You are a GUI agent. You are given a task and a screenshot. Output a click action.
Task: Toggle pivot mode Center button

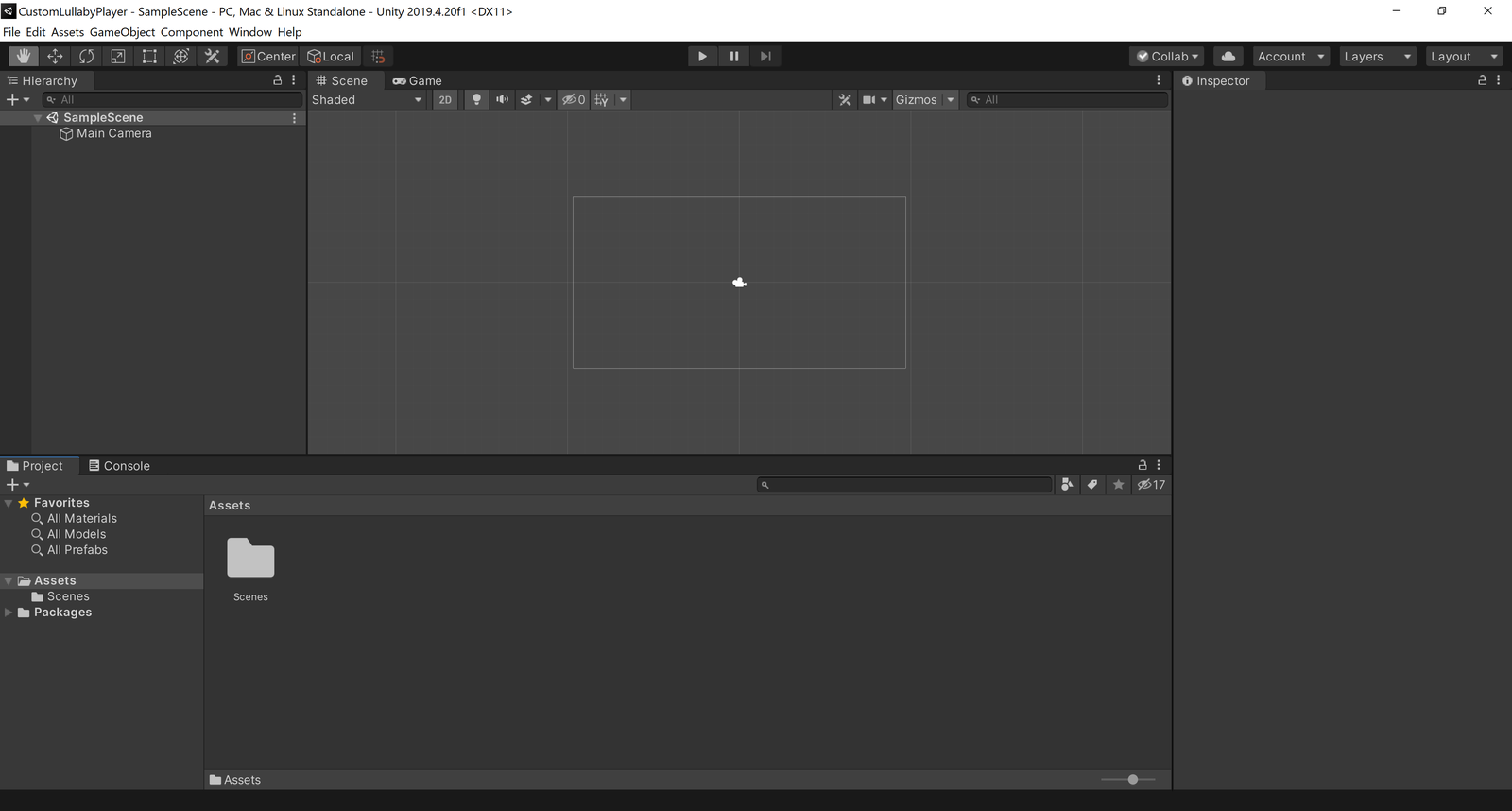(268, 57)
